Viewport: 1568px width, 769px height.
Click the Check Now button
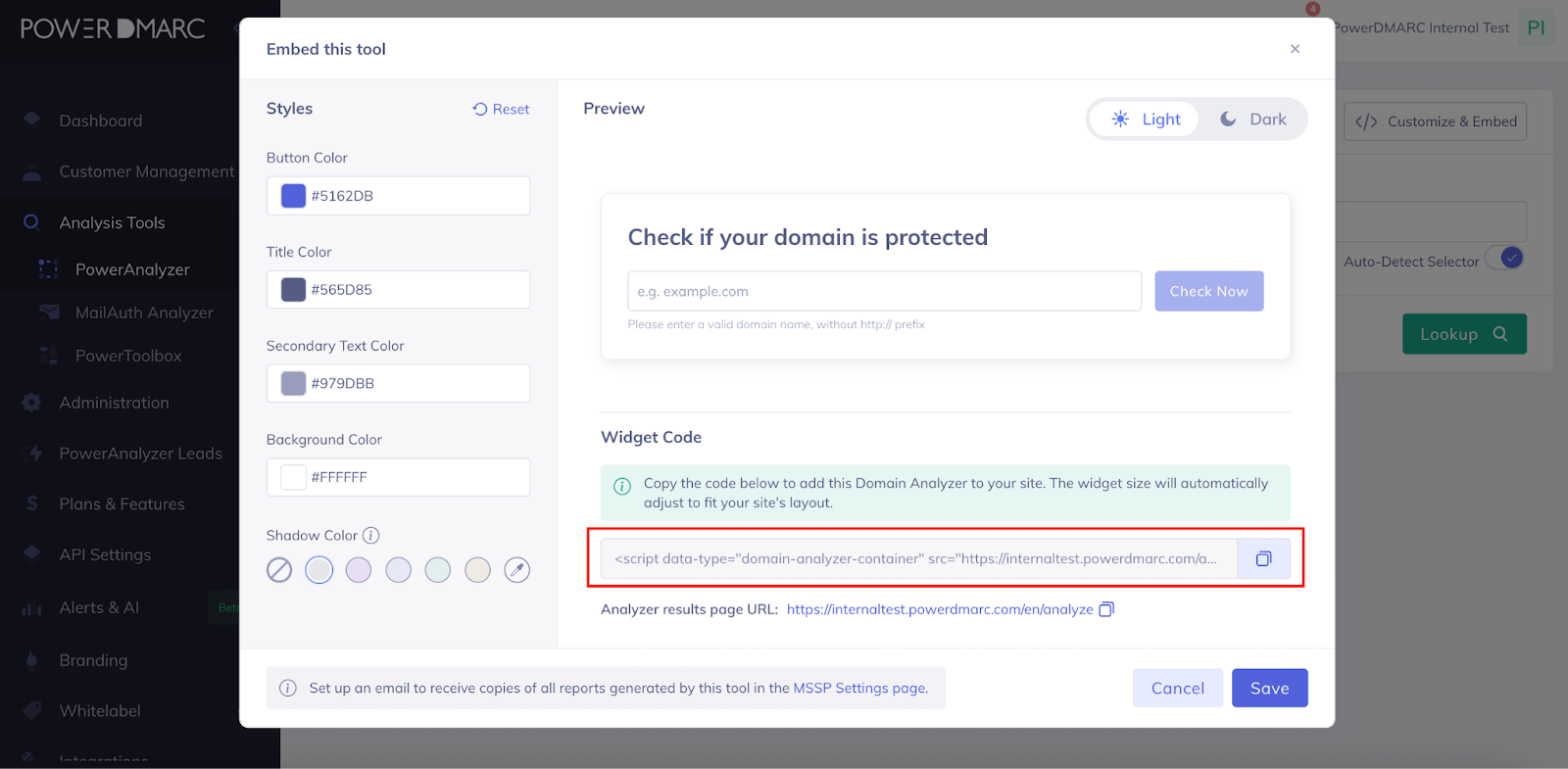[1208, 291]
